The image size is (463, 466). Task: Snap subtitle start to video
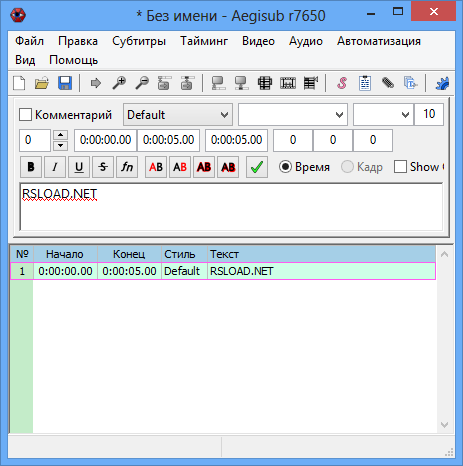[219, 83]
